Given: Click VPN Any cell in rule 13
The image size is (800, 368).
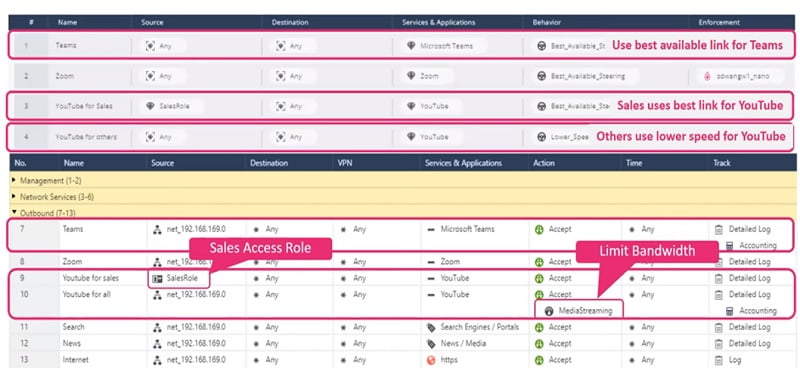Looking at the screenshot, I should click(x=360, y=360).
